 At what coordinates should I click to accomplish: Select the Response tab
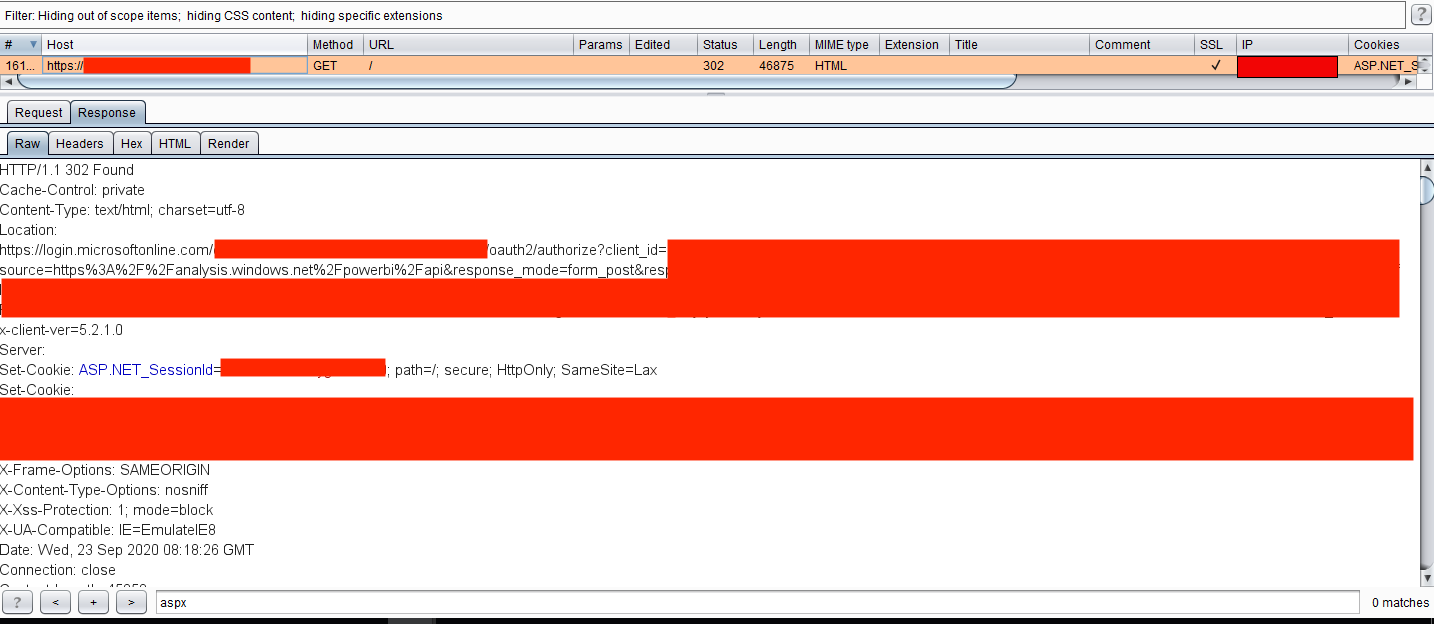(107, 113)
